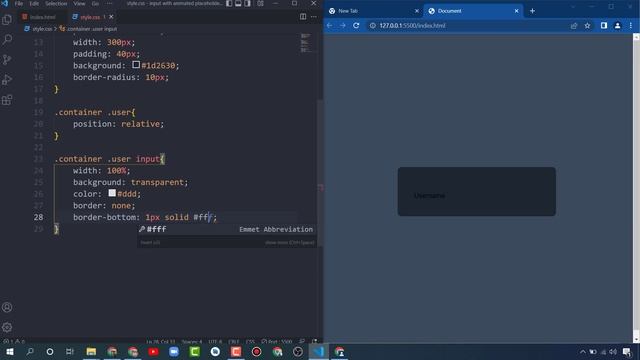Image resolution: width=640 pixels, height=360 pixels.
Task: Reload the browser page
Action: 356,25
